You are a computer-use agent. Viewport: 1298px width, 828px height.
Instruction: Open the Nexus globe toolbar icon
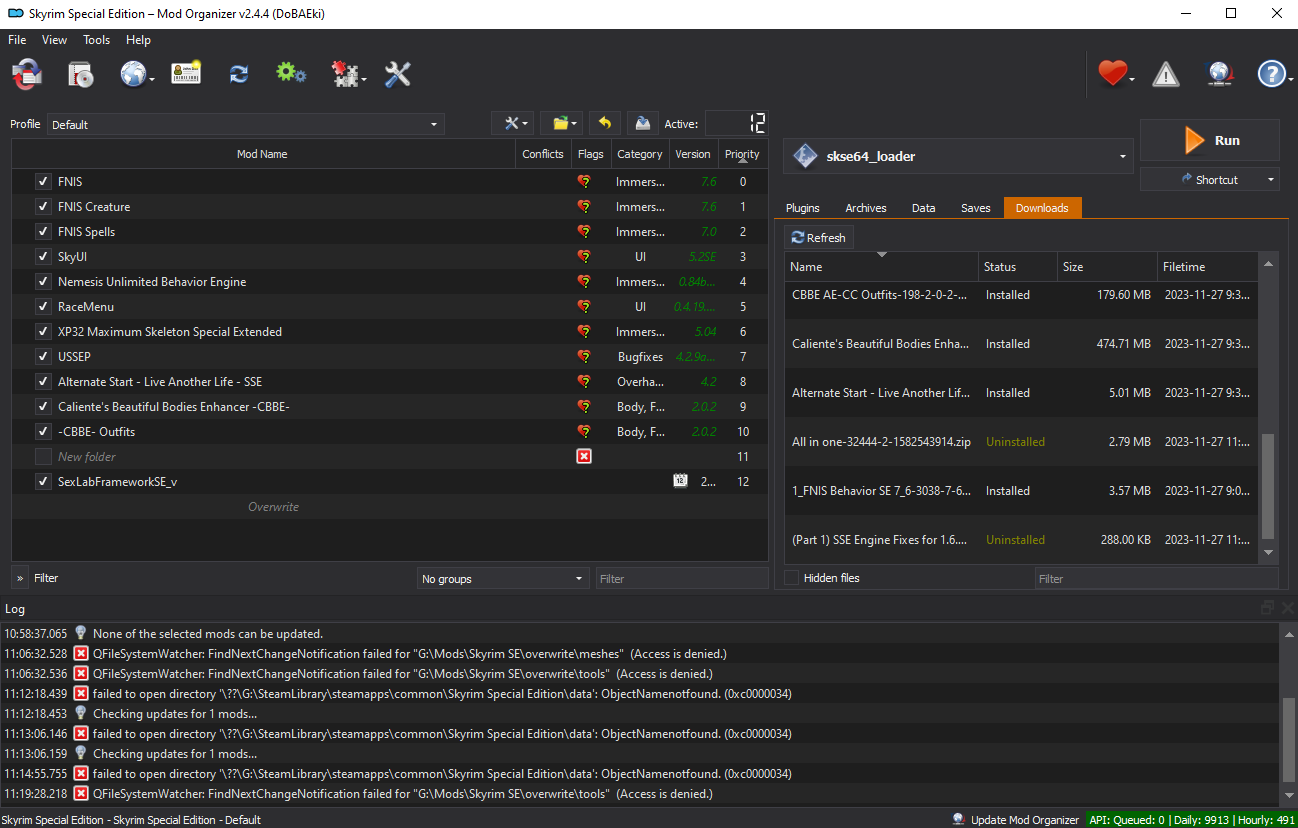[133, 74]
